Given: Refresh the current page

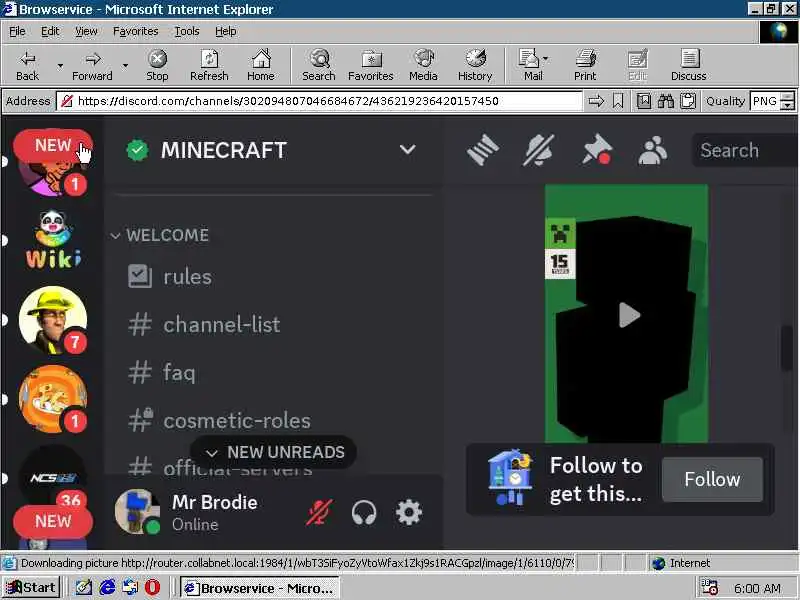Looking at the screenshot, I should 209,65.
